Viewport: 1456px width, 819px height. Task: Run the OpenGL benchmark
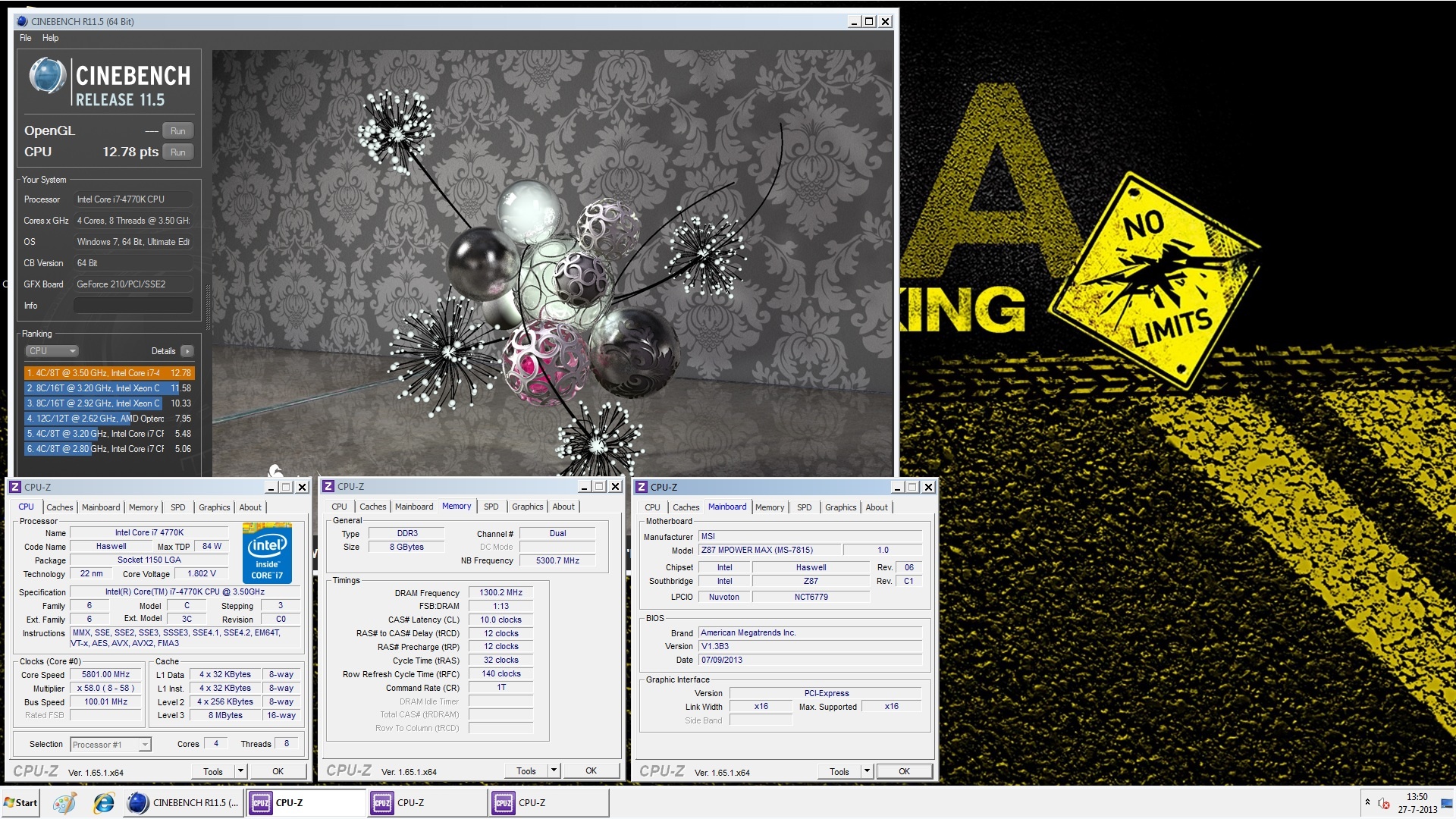178,131
